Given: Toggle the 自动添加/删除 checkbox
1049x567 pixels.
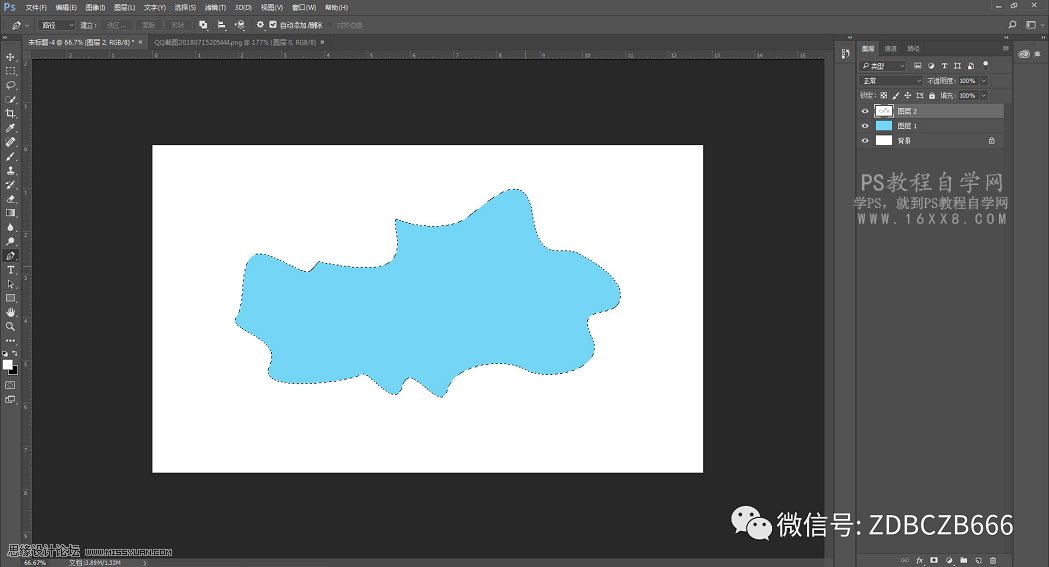Looking at the screenshot, I should [x=273, y=25].
